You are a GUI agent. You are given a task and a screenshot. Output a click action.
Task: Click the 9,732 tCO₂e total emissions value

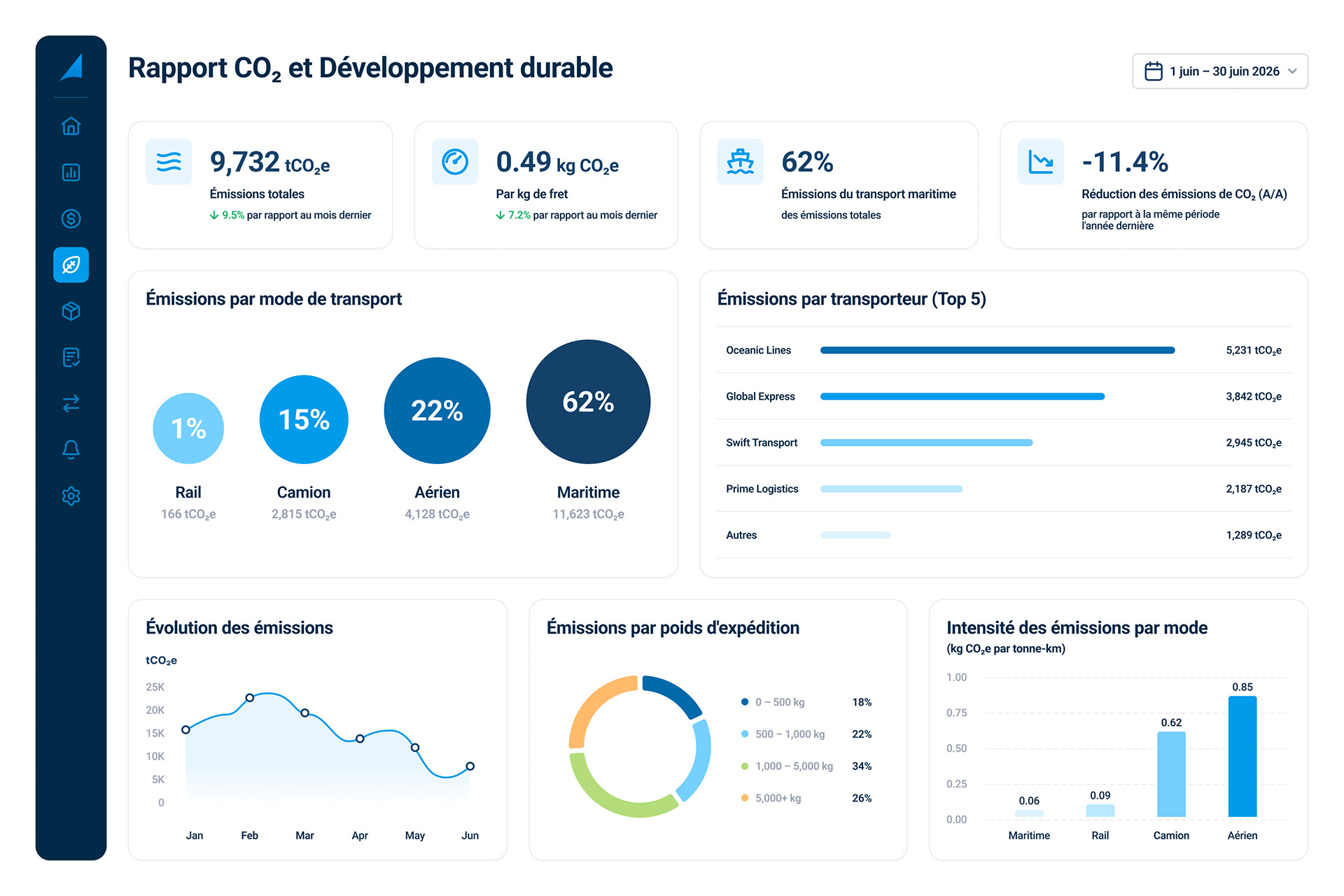tap(269, 162)
